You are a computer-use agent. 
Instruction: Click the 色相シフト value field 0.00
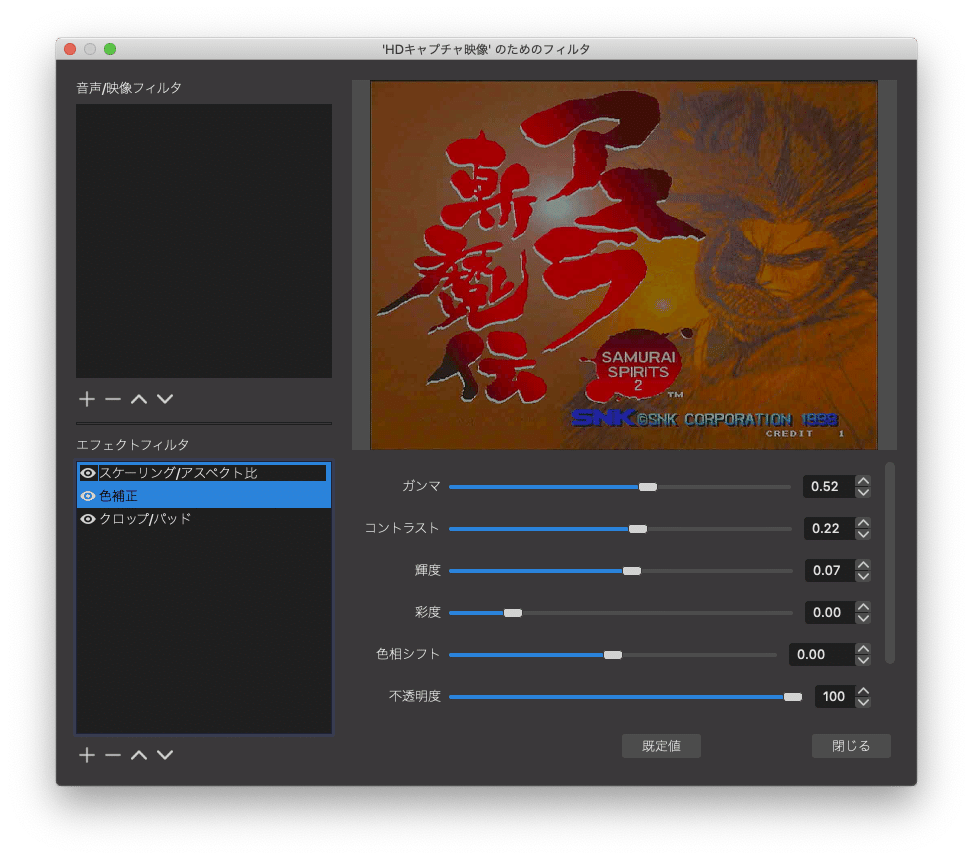(822, 655)
